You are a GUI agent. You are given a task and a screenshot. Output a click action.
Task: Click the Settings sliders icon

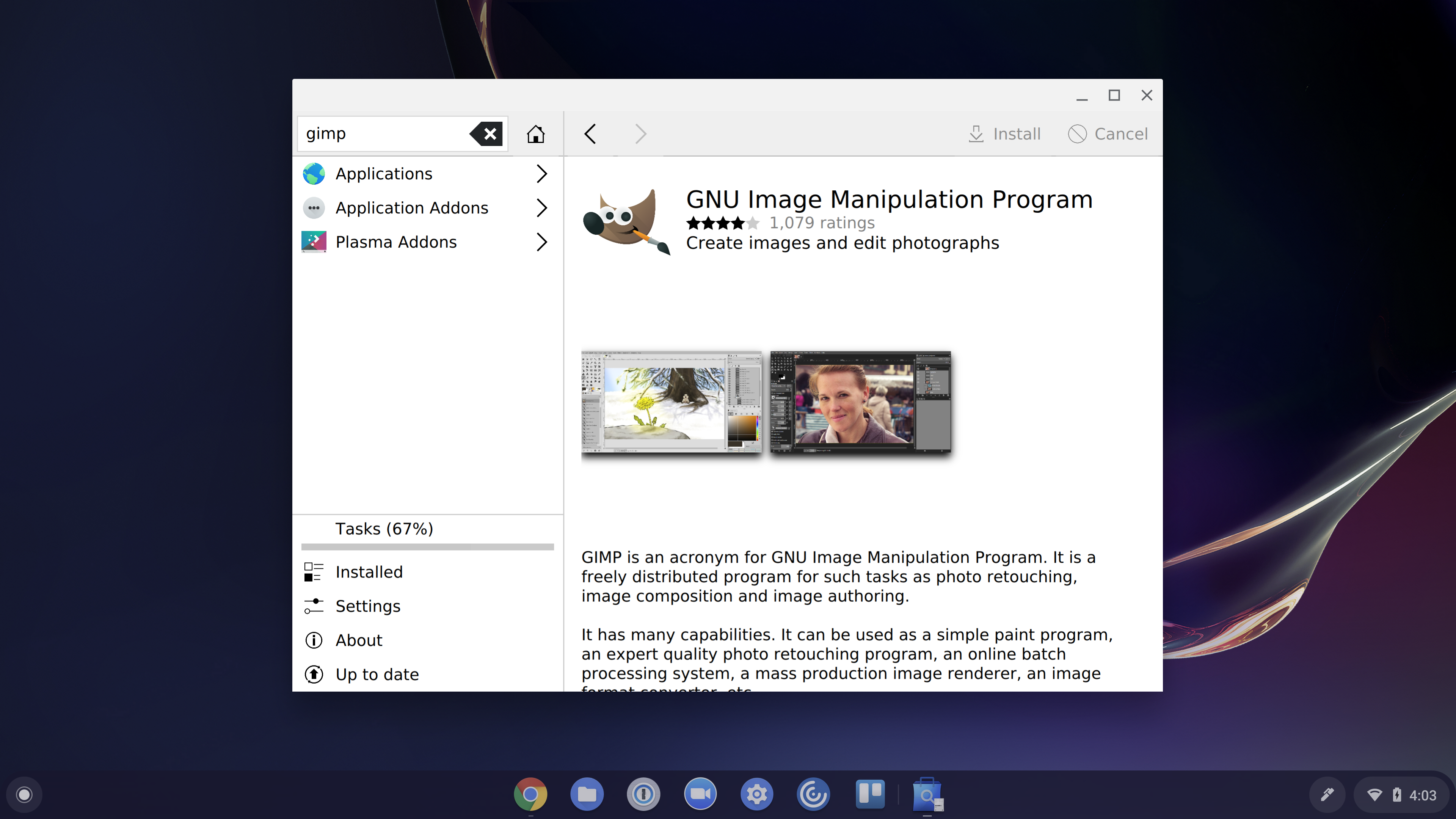[314, 606]
